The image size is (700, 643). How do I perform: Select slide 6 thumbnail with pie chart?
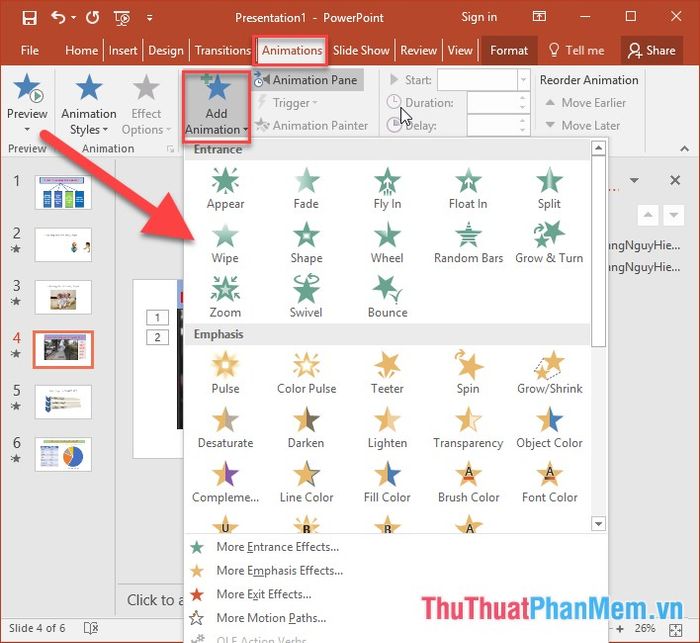(x=63, y=455)
